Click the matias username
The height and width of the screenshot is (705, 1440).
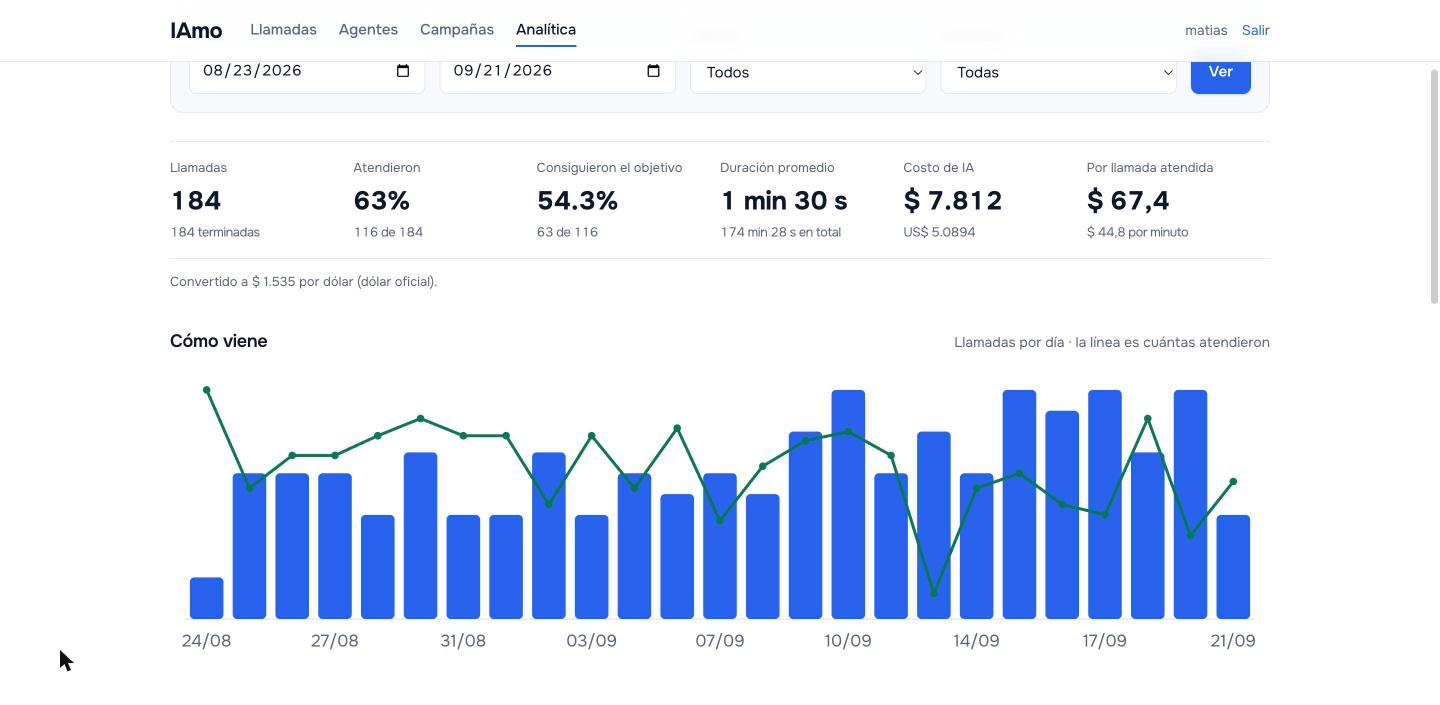[x=1206, y=30]
